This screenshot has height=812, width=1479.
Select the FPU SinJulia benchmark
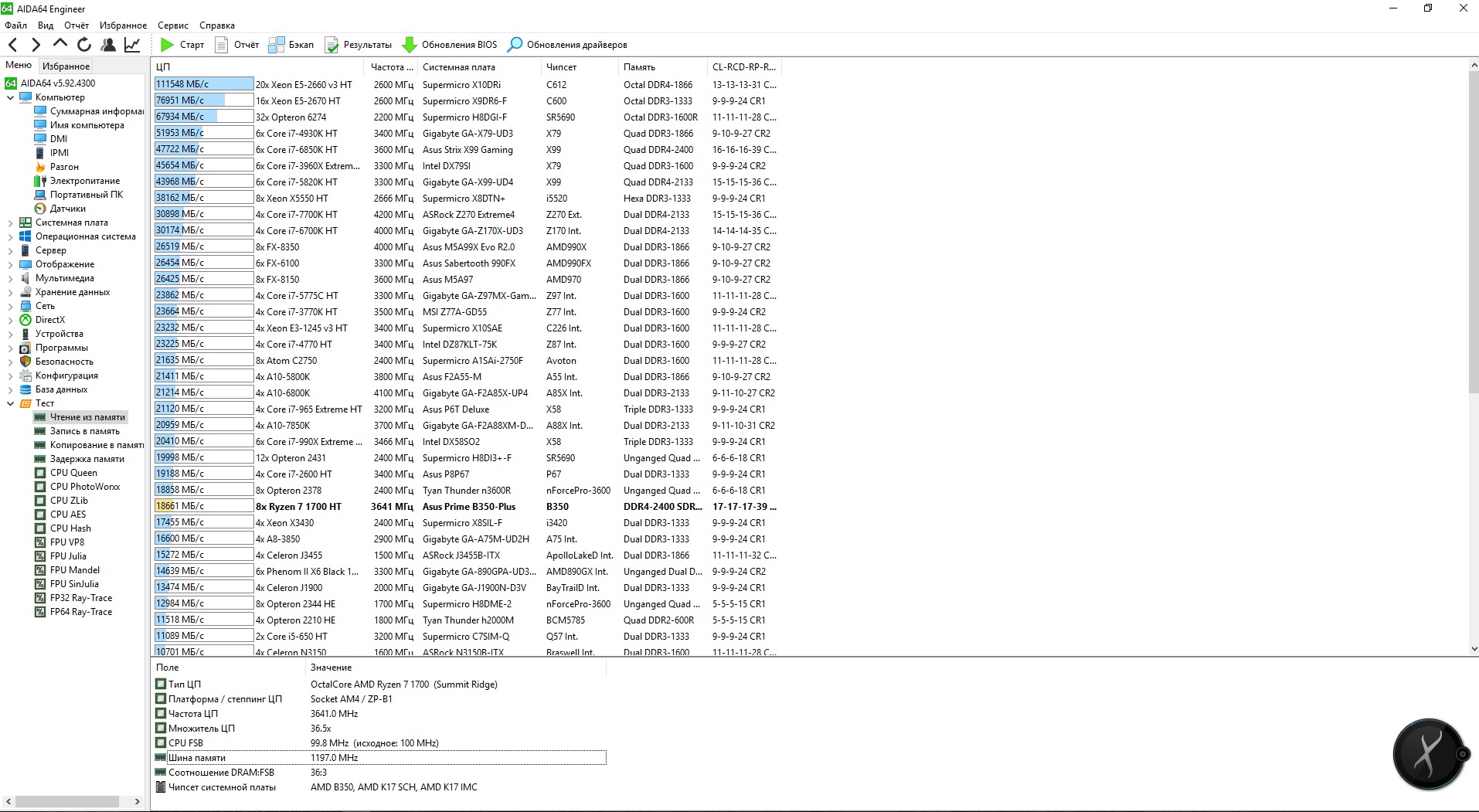(x=66, y=584)
